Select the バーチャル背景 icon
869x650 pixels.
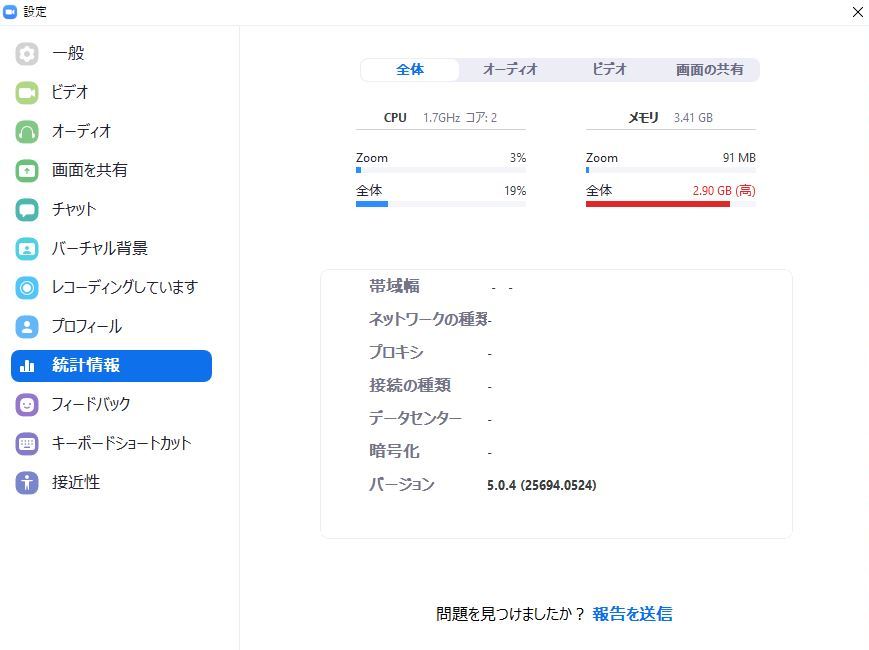click(x=27, y=249)
